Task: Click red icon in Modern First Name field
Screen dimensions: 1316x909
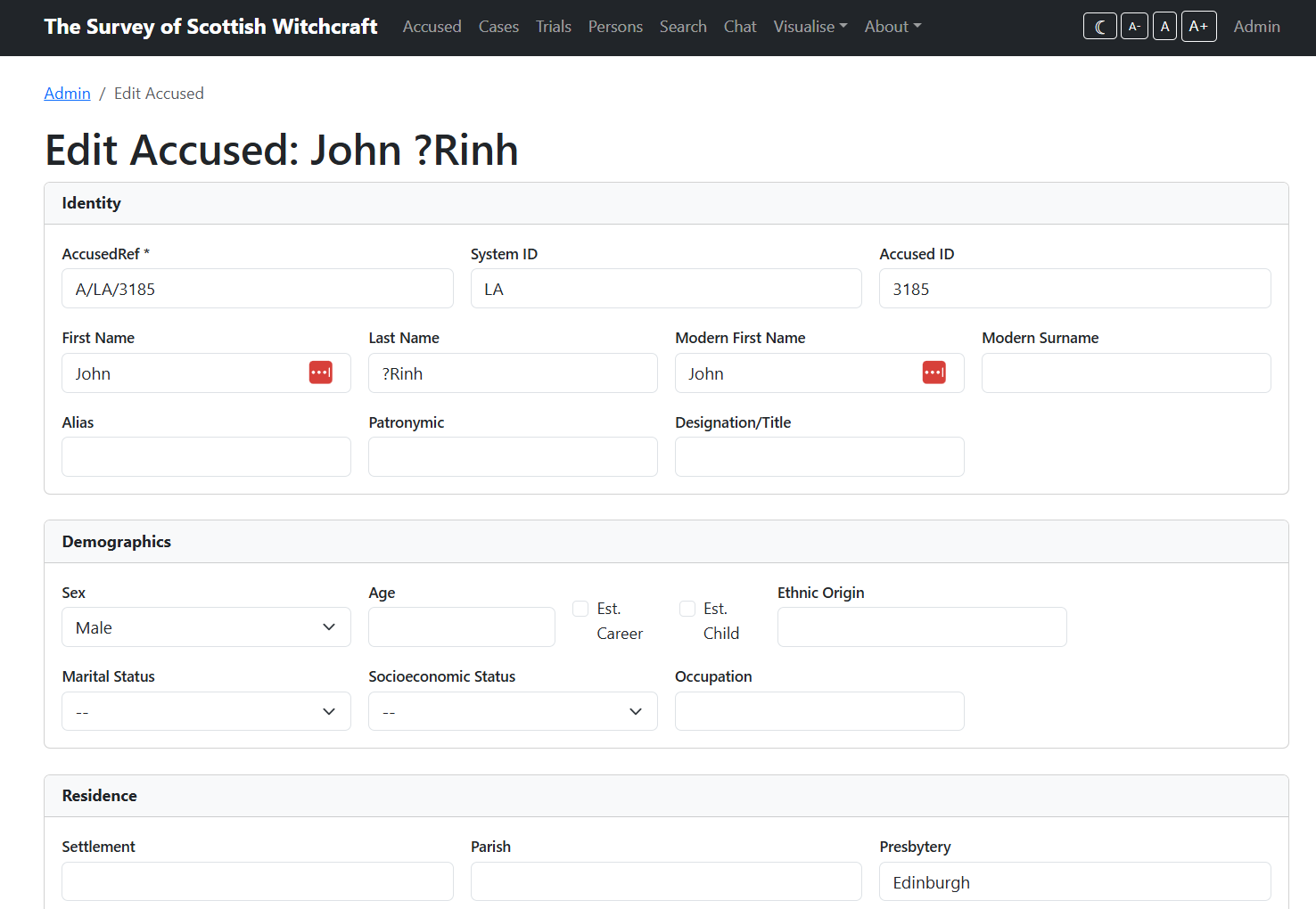Action: pyautogui.click(x=934, y=373)
